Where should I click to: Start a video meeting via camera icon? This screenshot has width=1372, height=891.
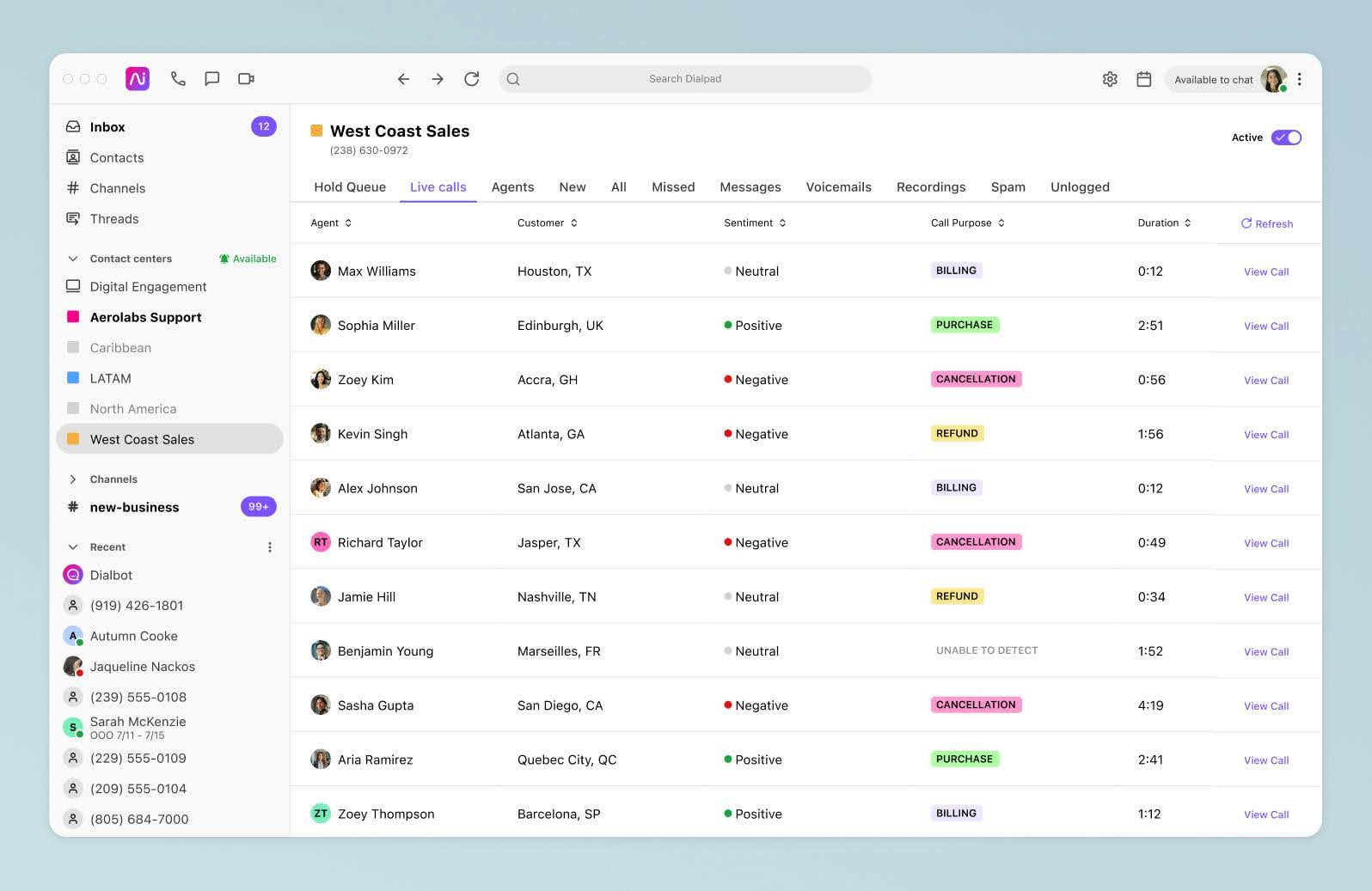tap(246, 79)
